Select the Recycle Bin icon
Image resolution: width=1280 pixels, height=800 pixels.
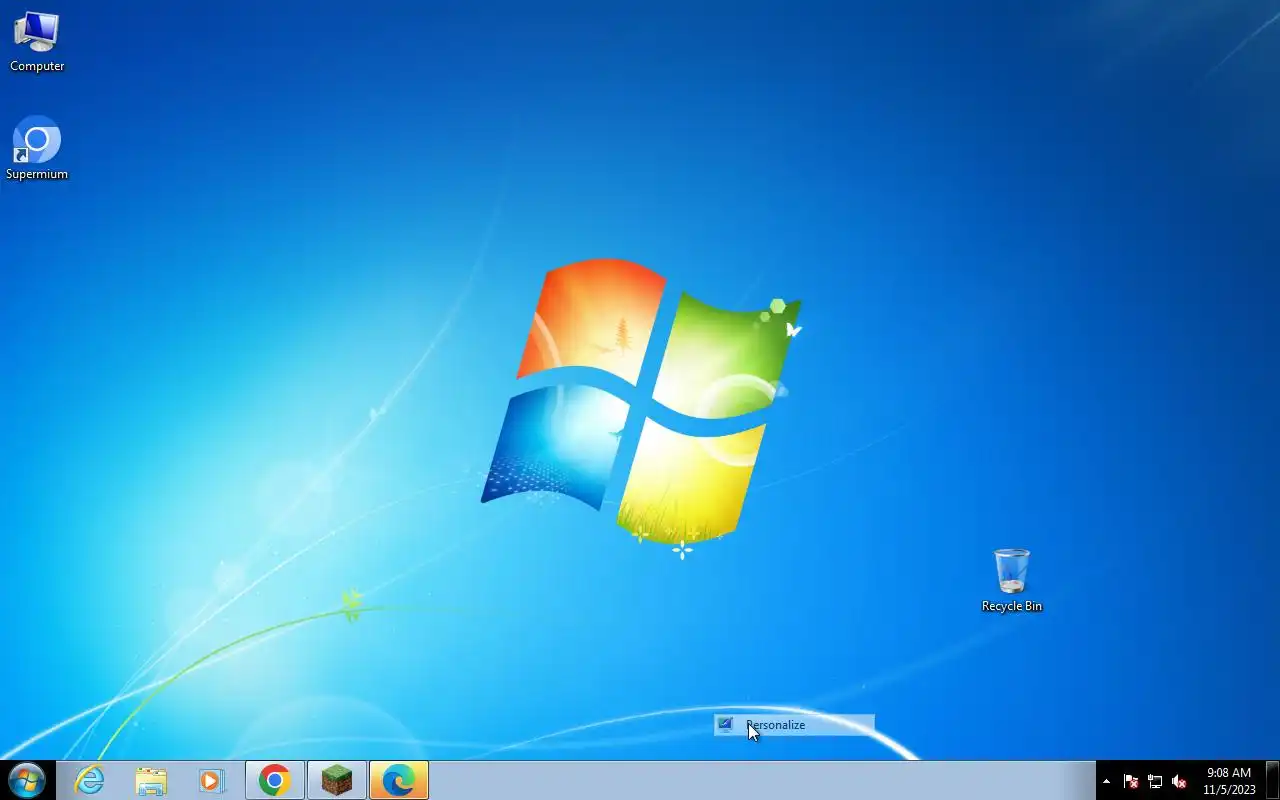point(1011,580)
